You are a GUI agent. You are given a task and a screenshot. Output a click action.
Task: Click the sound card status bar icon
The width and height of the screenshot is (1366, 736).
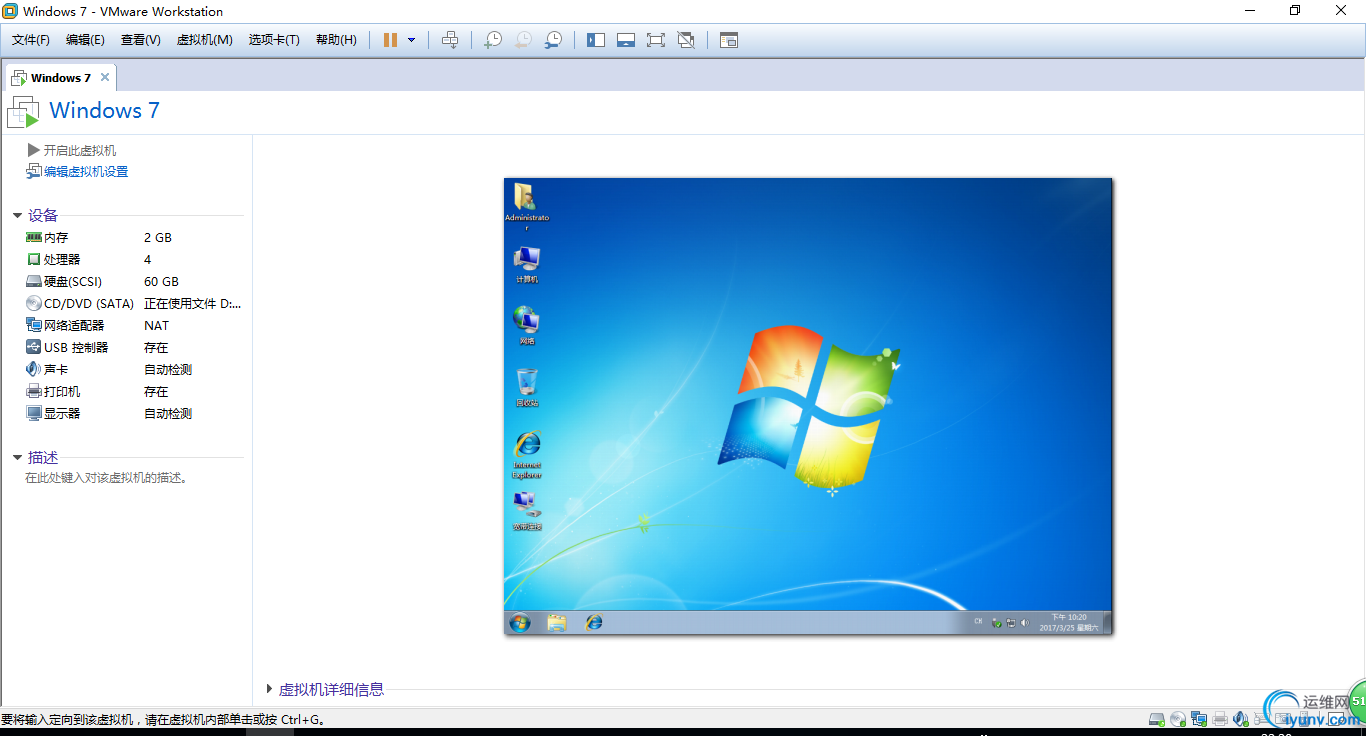tap(1241, 719)
